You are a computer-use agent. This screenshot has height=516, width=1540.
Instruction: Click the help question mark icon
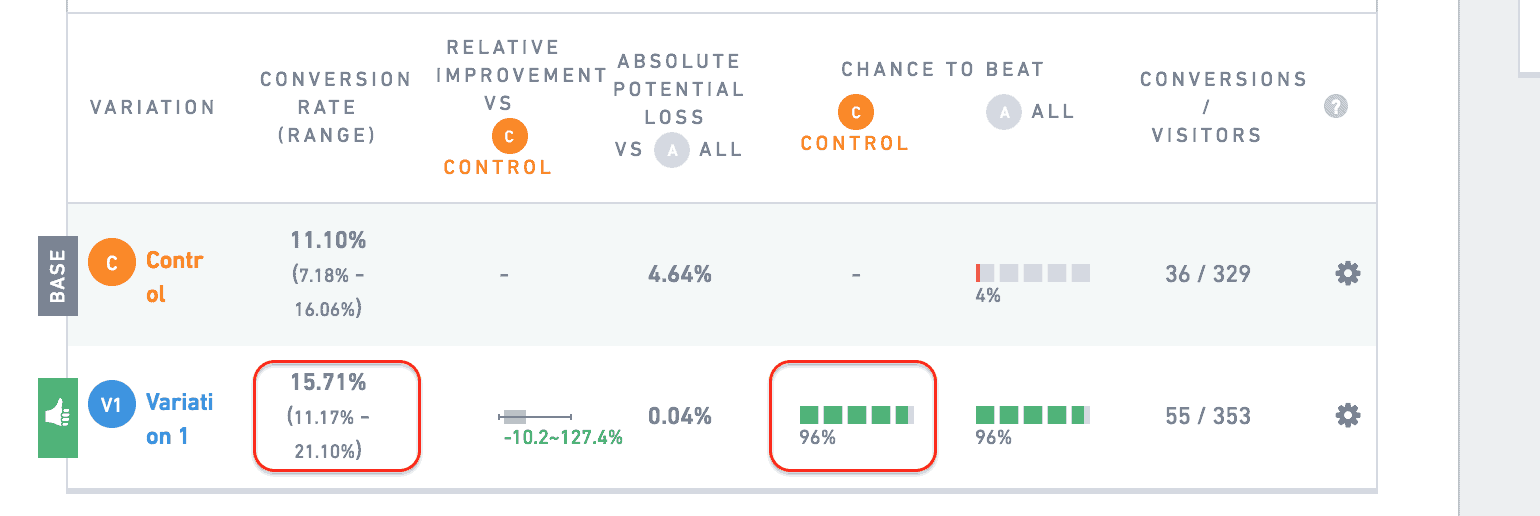click(x=1335, y=106)
